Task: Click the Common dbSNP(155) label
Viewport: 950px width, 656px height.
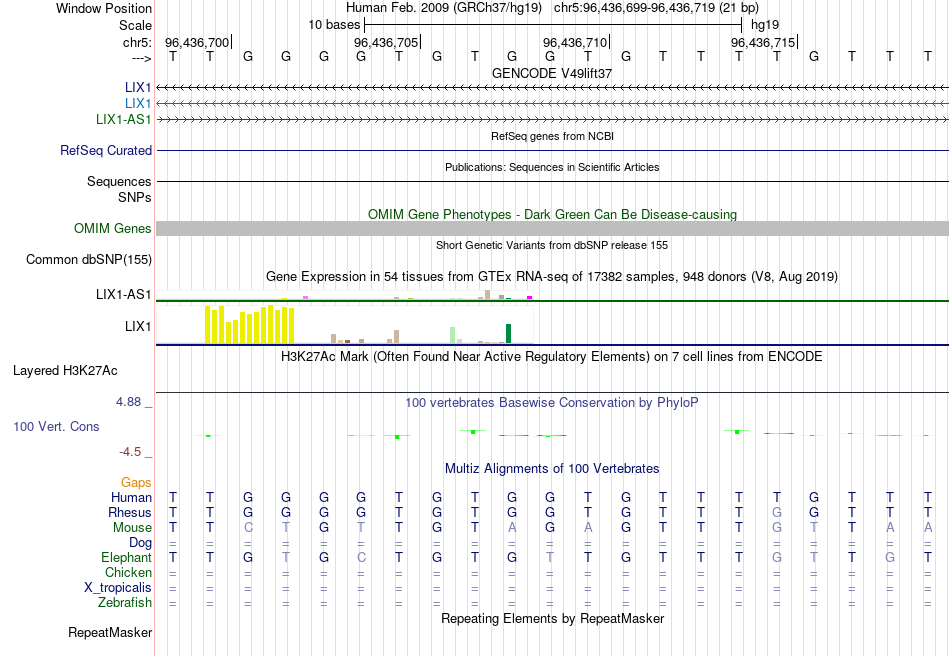Action: tap(89, 259)
